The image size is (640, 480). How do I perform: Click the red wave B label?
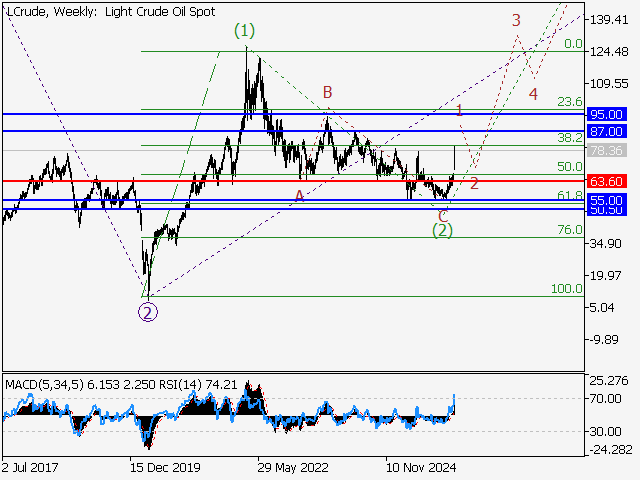pos(327,93)
